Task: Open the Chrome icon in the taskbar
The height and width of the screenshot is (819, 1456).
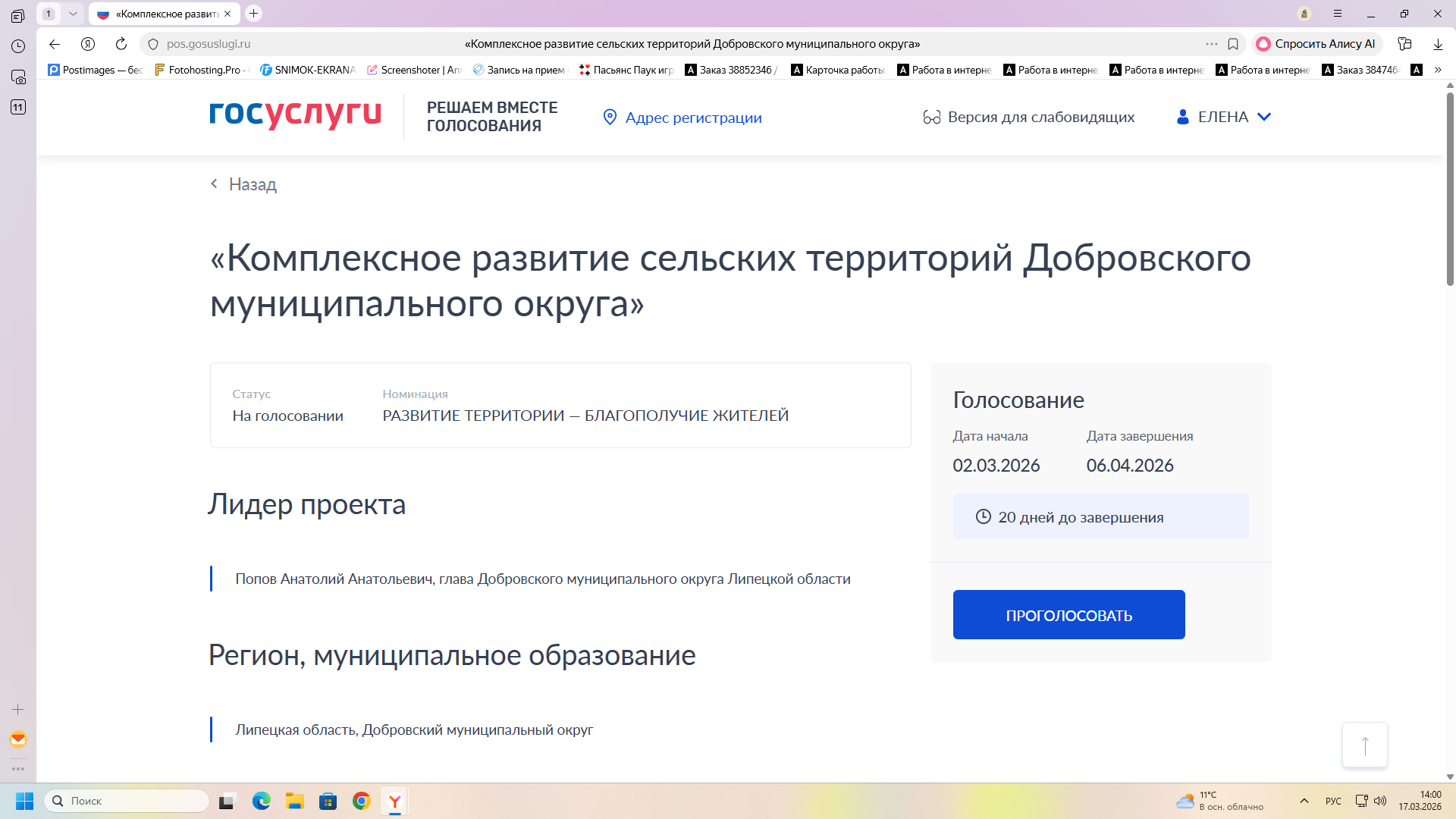Action: click(362, 801)
